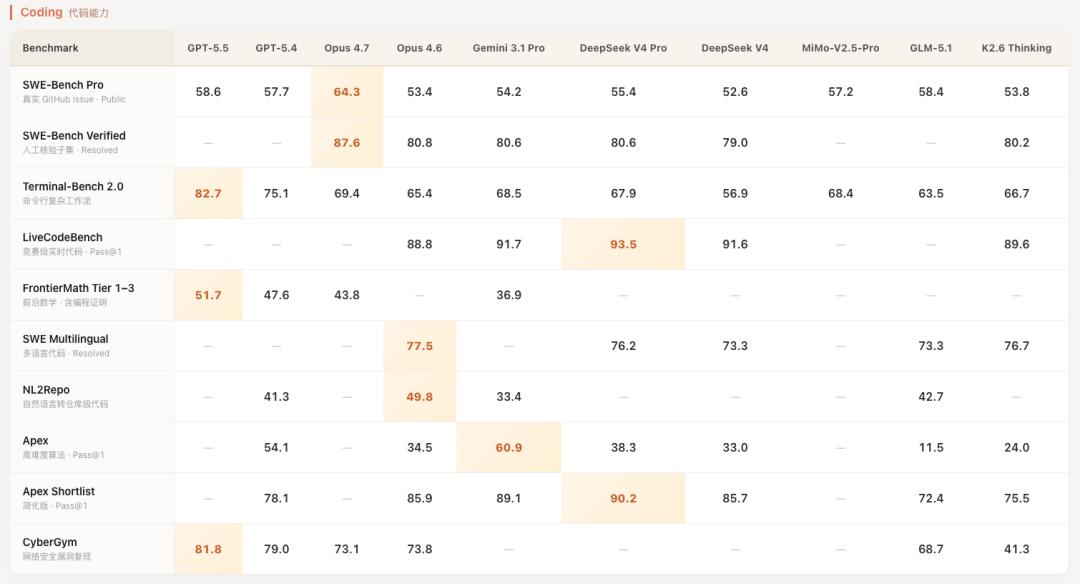This screenshot has height=584, width=1080.
Task: Click the highlighted 64.3 score cell
Action: tap(347, 92)
